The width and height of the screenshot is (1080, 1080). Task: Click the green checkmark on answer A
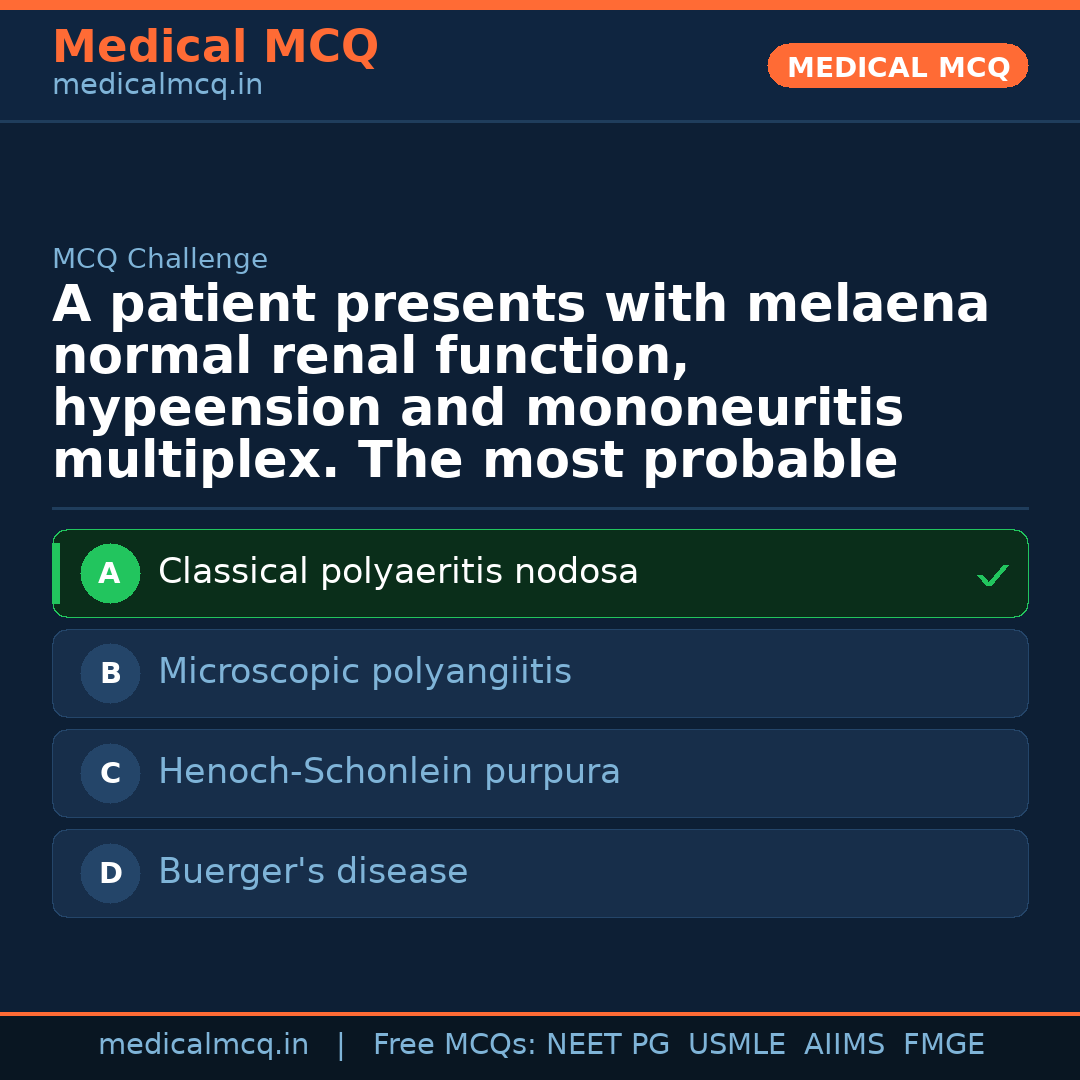(992, 575)
